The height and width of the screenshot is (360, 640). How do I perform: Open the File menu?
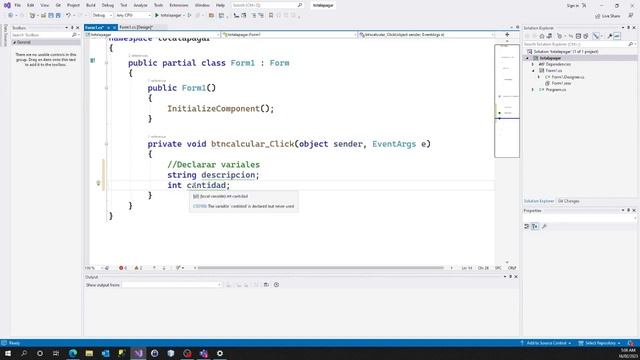[17, 5]
